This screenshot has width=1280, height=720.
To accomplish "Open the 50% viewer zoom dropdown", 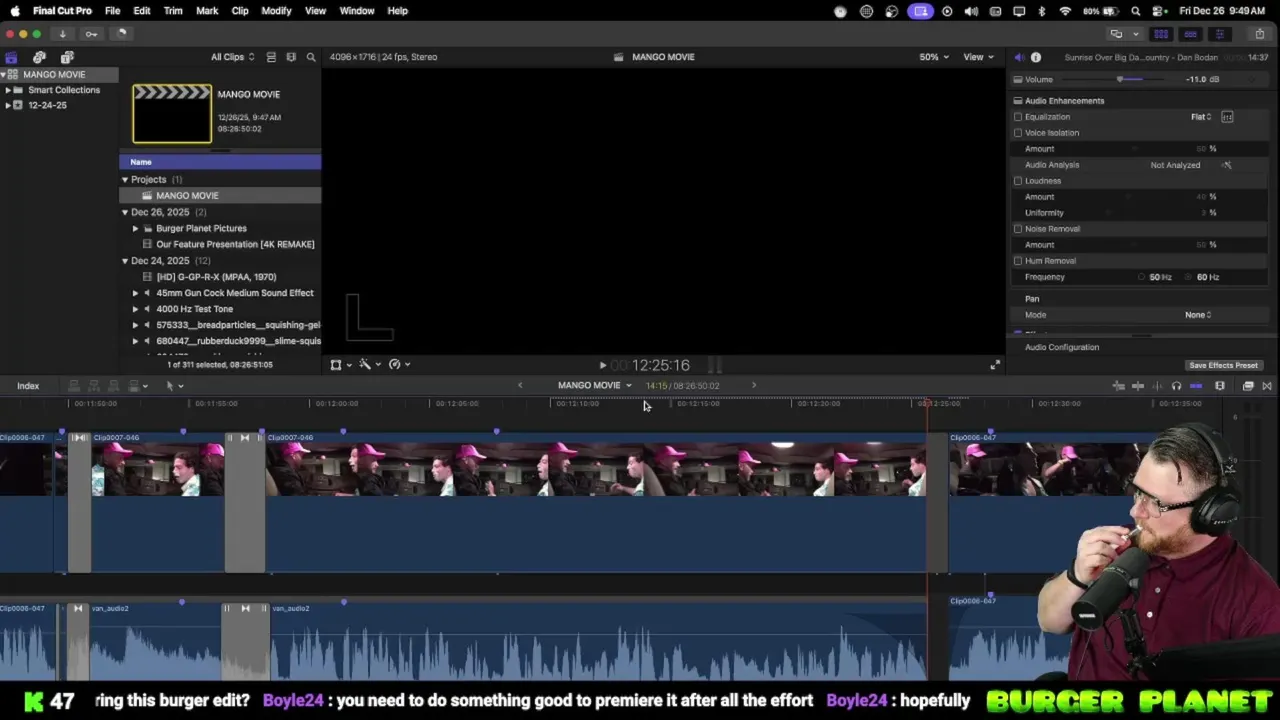I will (934, 57).
